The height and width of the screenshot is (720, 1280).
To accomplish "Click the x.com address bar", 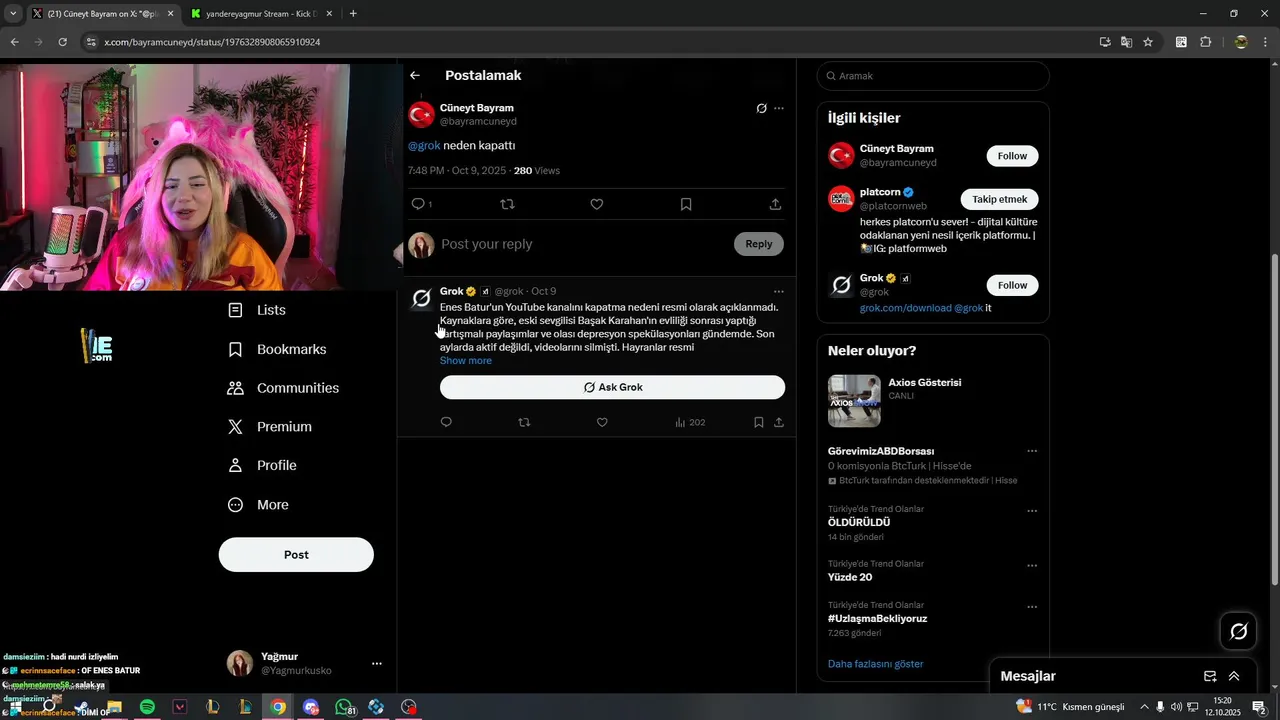I will (590, 42).
